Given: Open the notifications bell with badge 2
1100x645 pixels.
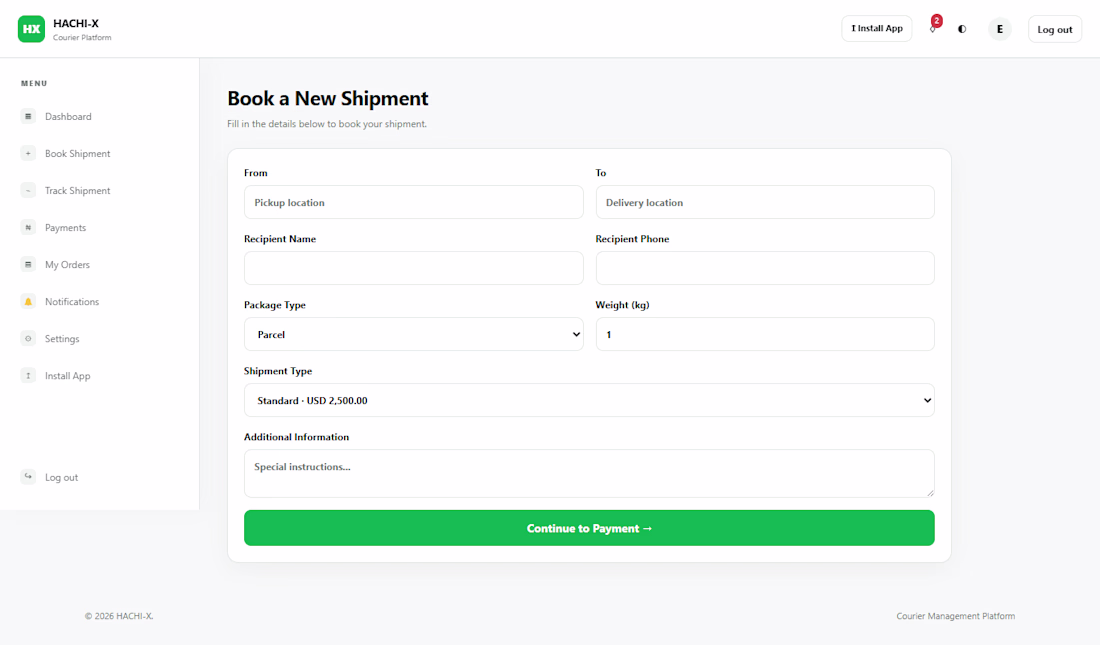Looking at the screenshot, I should 933,28.
